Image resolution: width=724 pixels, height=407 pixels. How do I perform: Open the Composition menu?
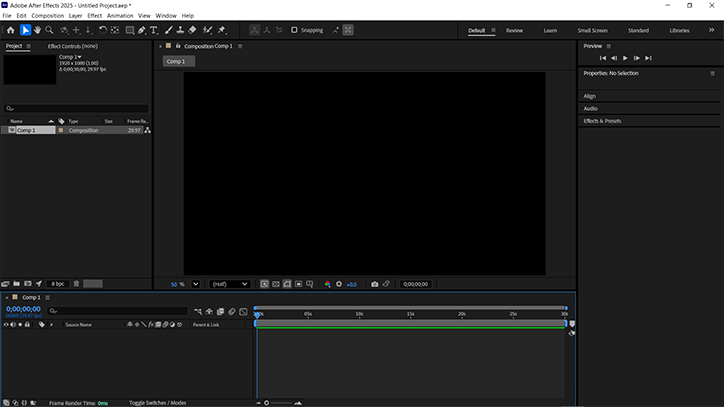[x=47, y=16]
